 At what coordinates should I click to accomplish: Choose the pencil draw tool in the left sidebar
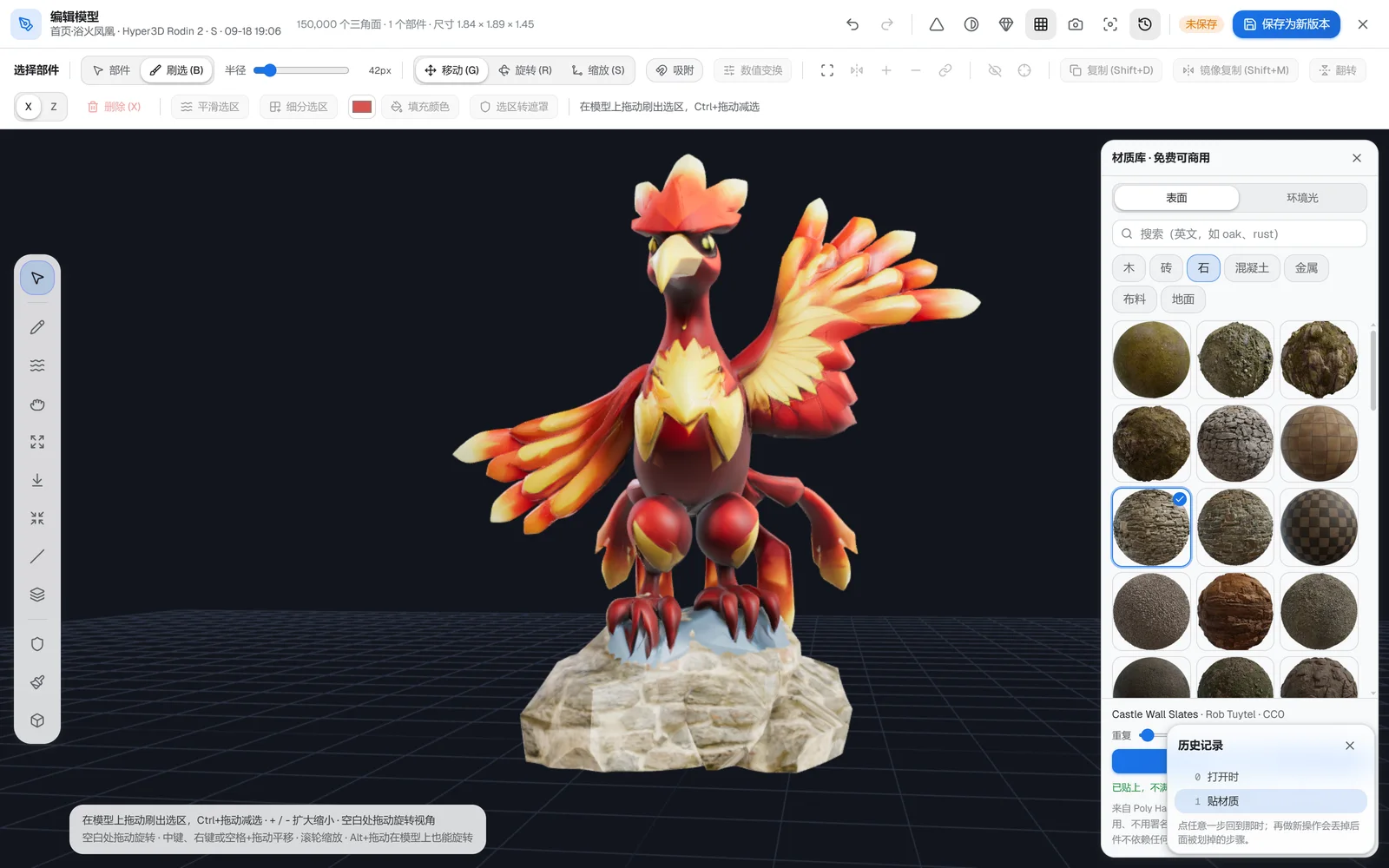point(37,327)
